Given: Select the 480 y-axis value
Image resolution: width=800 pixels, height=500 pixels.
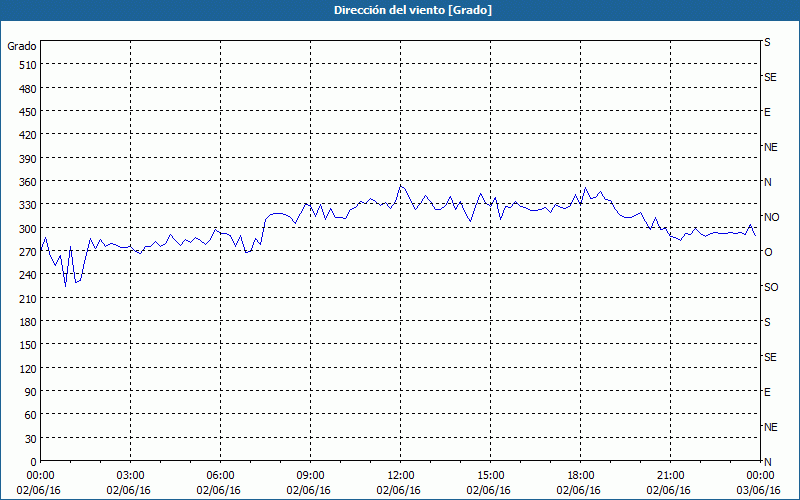Looking at the screenshot, I should (28, 89).
